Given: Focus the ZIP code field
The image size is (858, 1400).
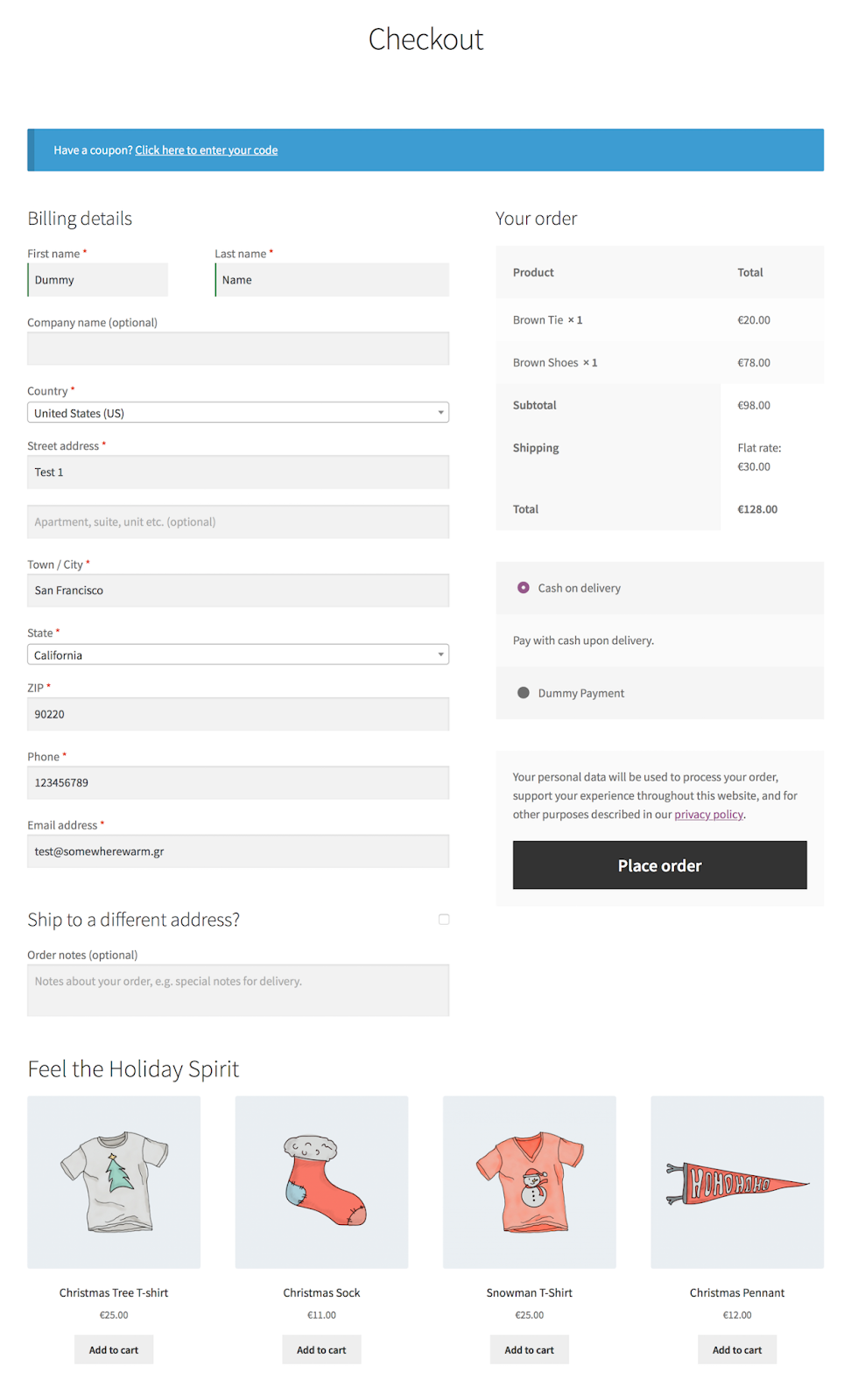Looking at the screenshot, I should click(x=238, y=714).
